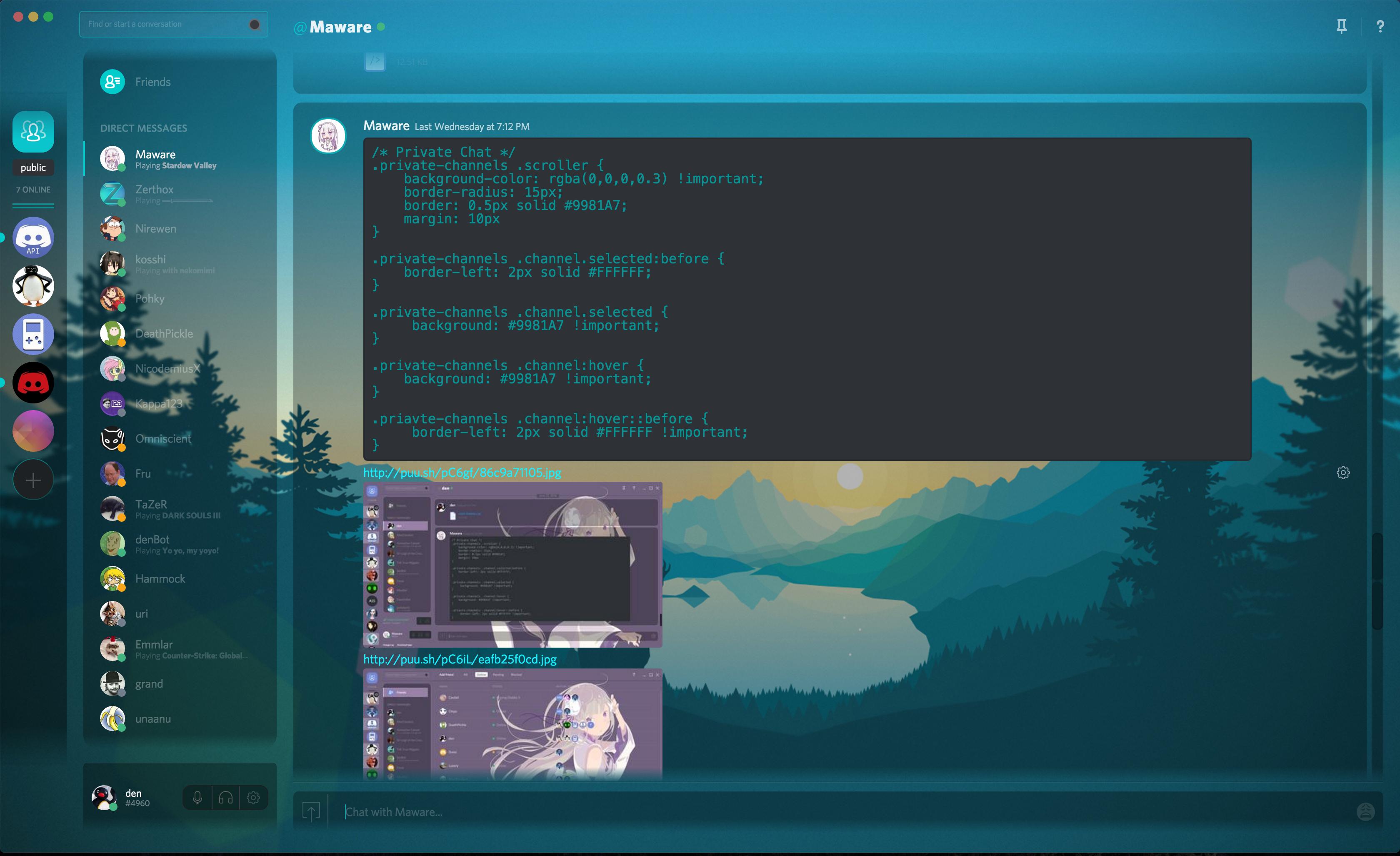
Task: Open the Game Boy server icon
Action: click(x=33, y=334)
